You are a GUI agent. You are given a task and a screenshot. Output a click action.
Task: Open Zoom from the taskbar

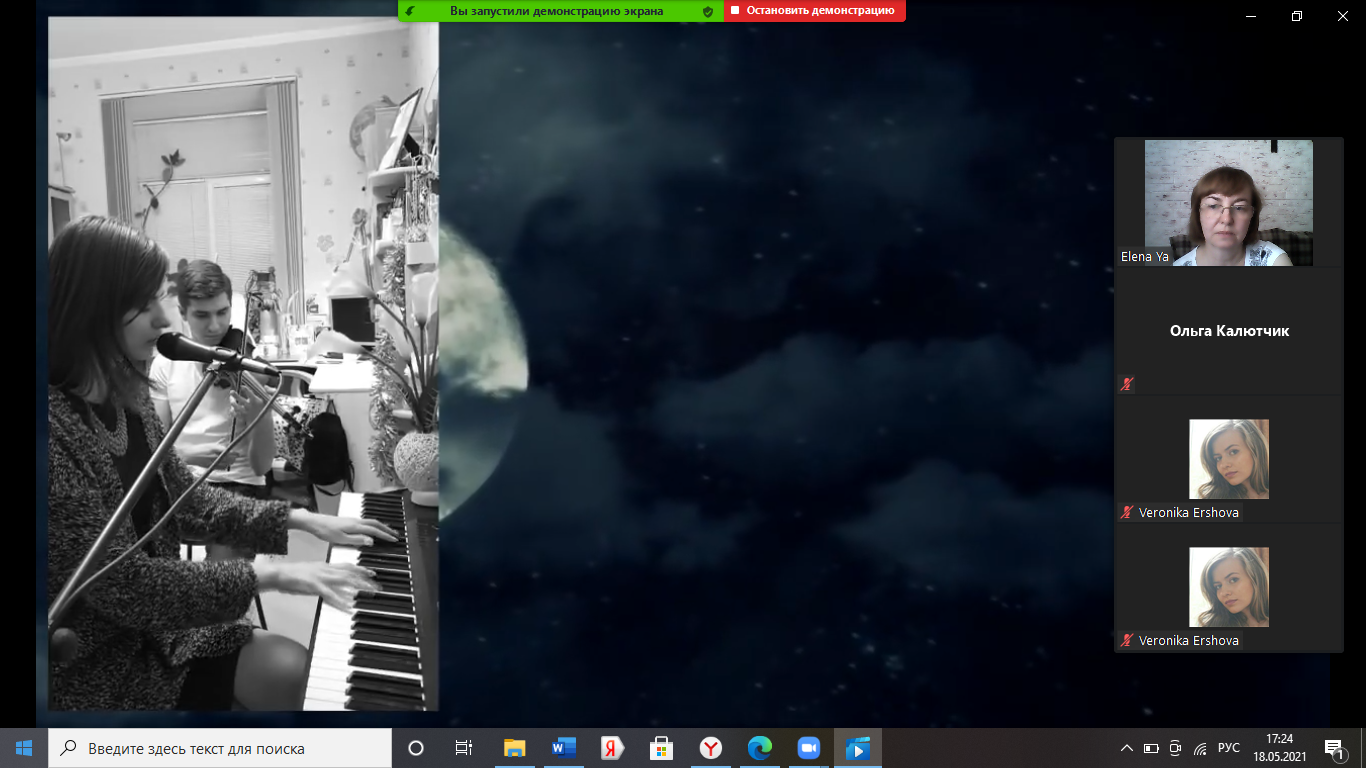click(809, 748)
